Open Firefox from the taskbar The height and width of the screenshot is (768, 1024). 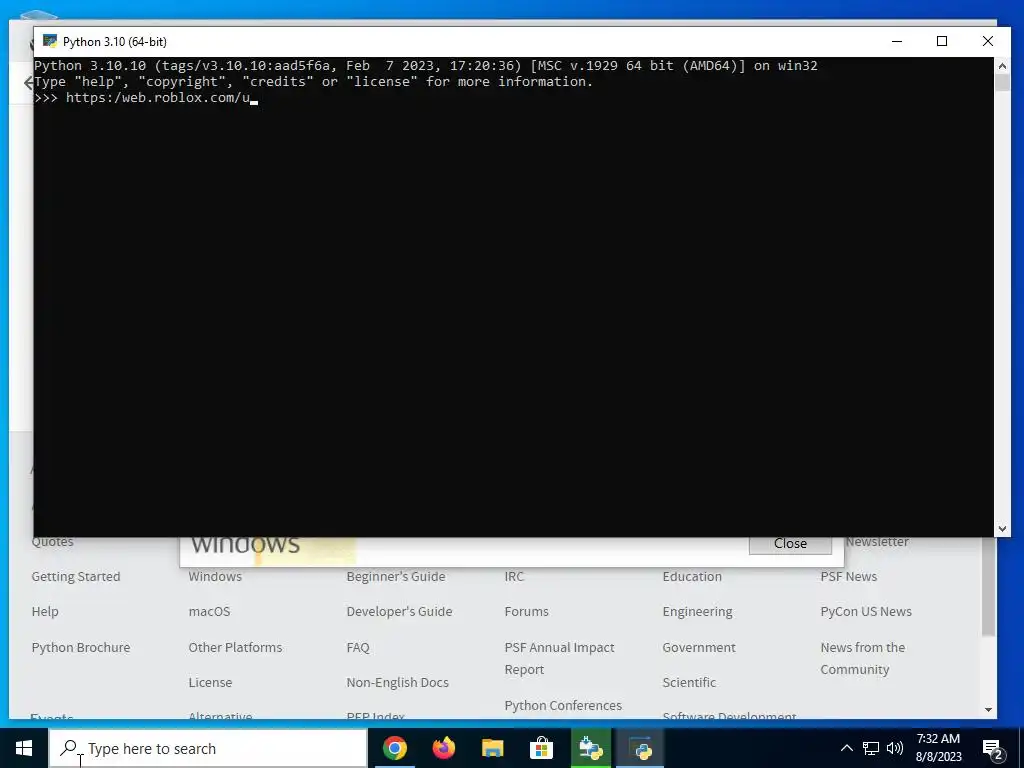pyautogui.click(x=443, y=748)
